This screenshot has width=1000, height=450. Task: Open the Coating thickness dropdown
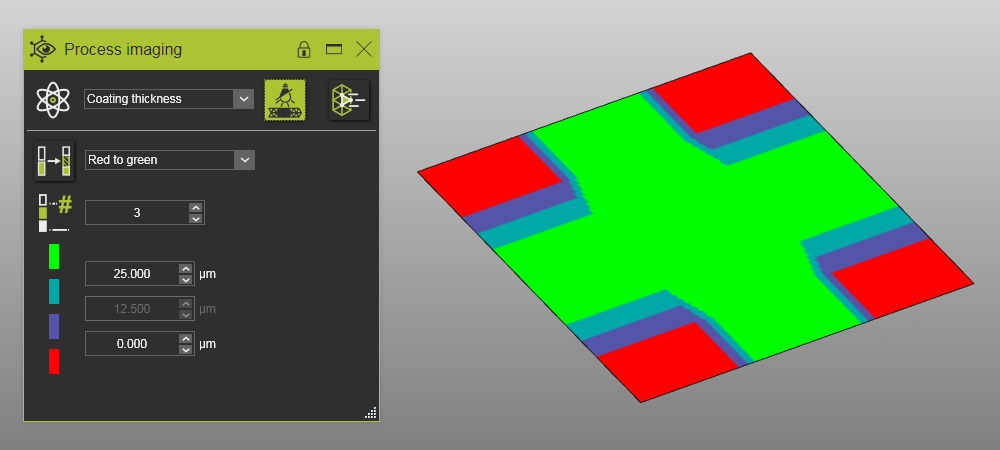[243, 99]
